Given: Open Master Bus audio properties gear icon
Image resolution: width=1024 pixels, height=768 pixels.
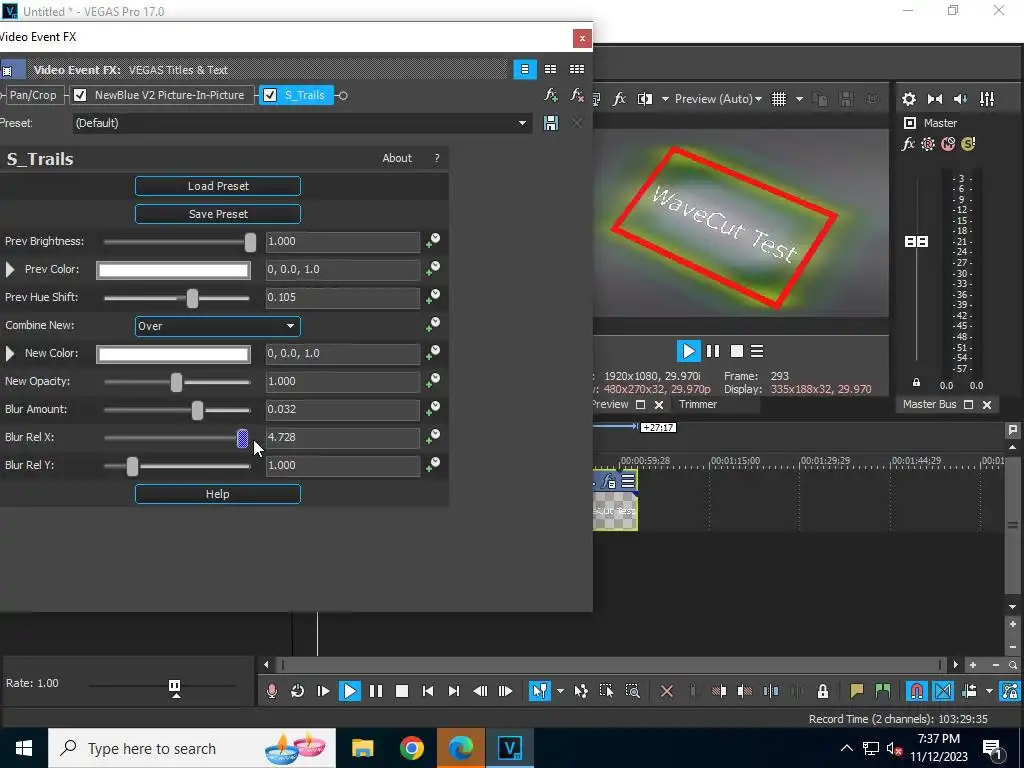Looking at the screenshot, I should click(908, 99).
